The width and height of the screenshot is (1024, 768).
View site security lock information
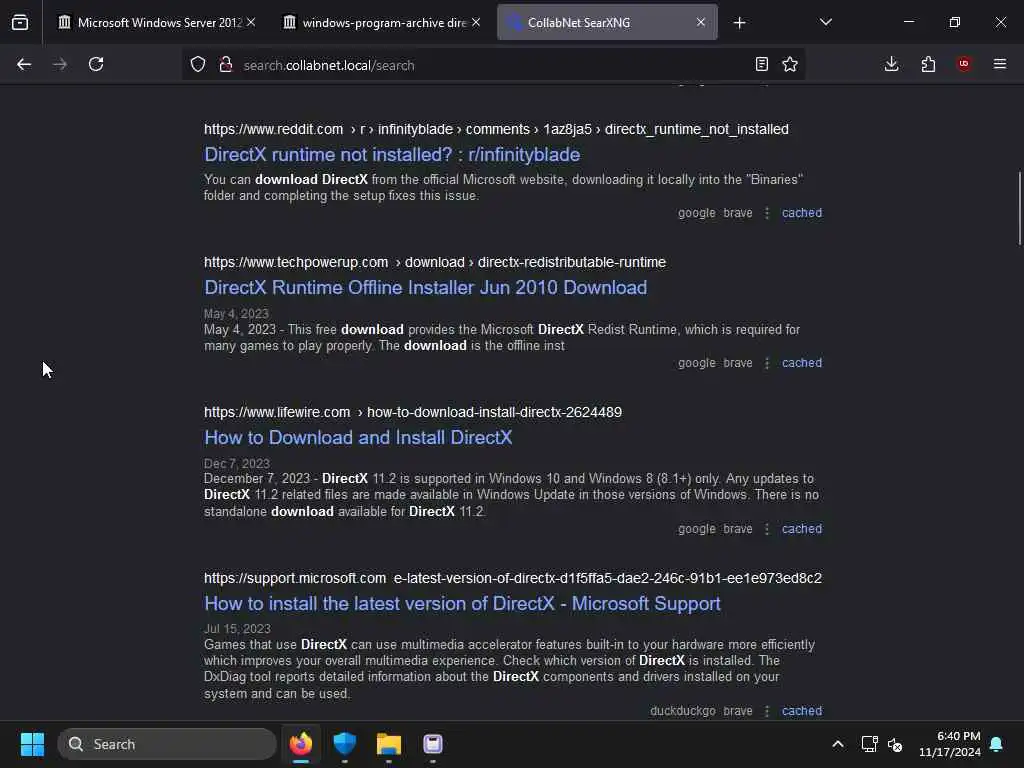[x=226, y=64]
